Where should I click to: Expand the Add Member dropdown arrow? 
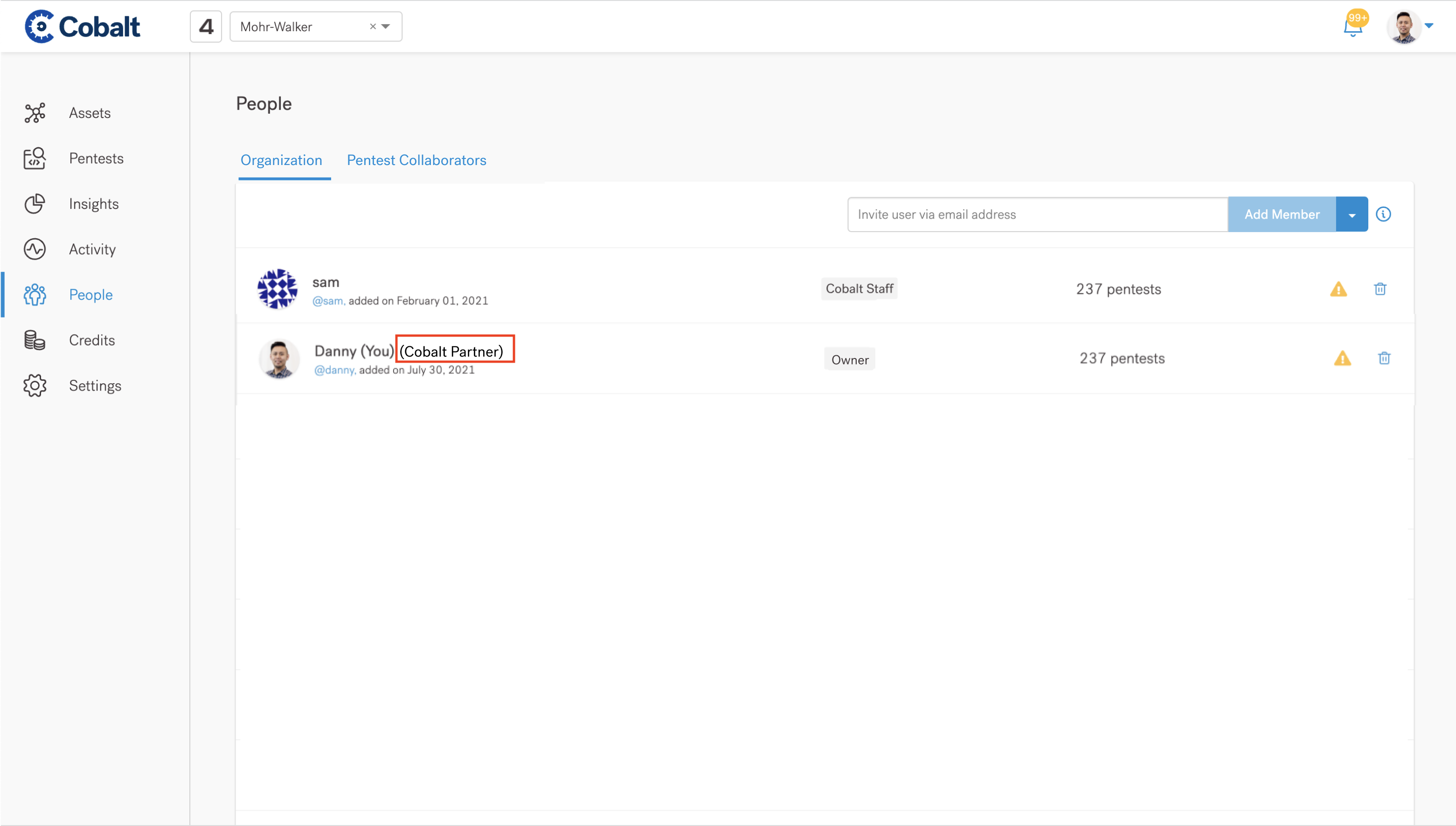1352,215
